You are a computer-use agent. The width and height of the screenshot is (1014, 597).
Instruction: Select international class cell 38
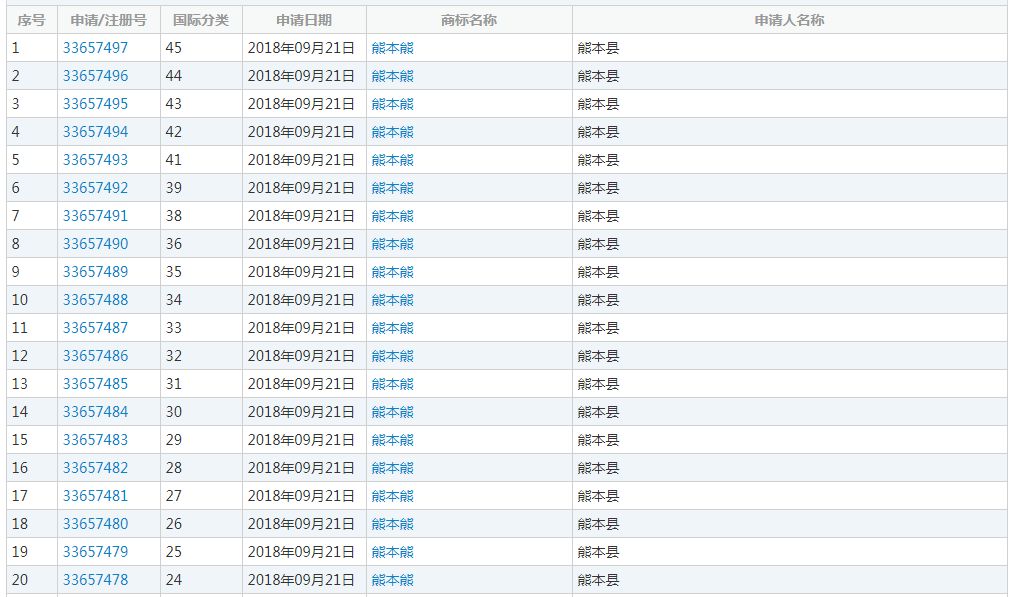(x=201, y=216)
